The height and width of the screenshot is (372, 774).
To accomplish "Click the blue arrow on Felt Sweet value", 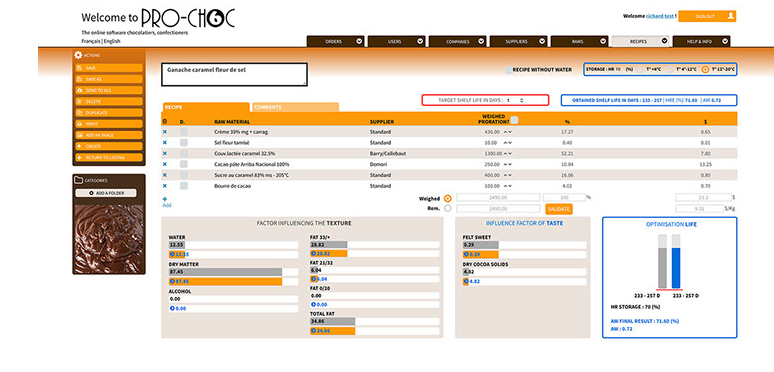I will tap(466, 254).
